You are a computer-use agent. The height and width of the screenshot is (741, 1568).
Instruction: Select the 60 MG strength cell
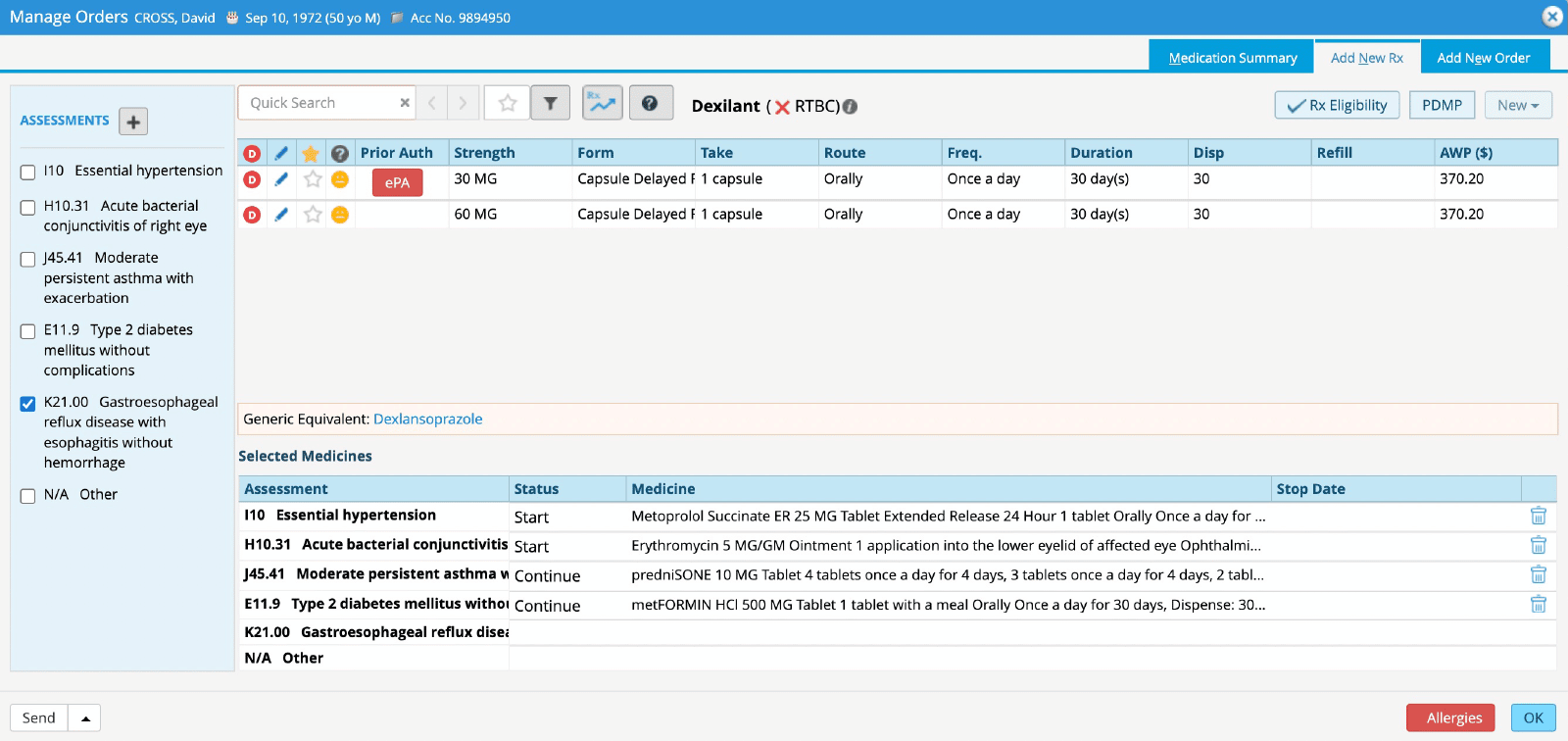pos(511,215)
